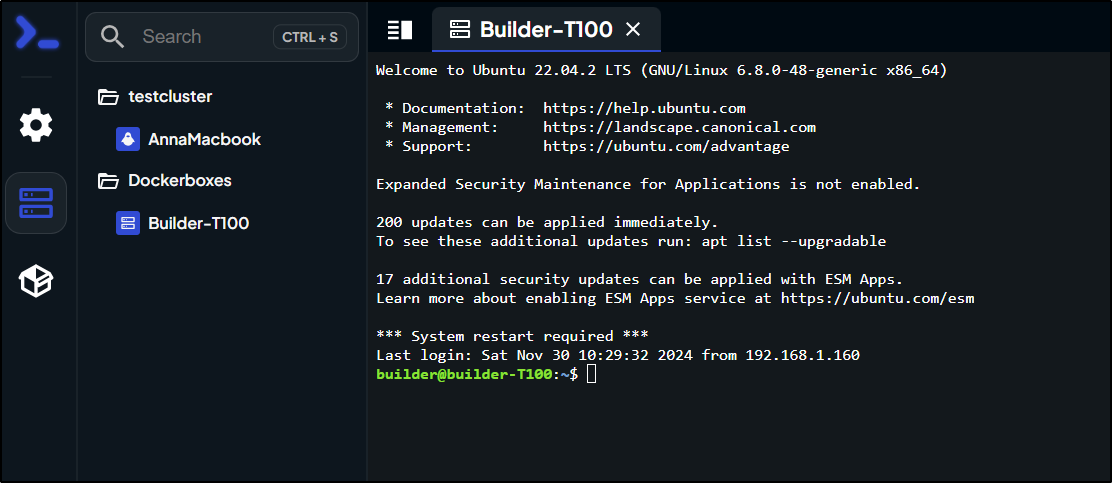Select the hosts server icon in sidebar
This screenshot has width=1112, height=483.
[36, 203]
